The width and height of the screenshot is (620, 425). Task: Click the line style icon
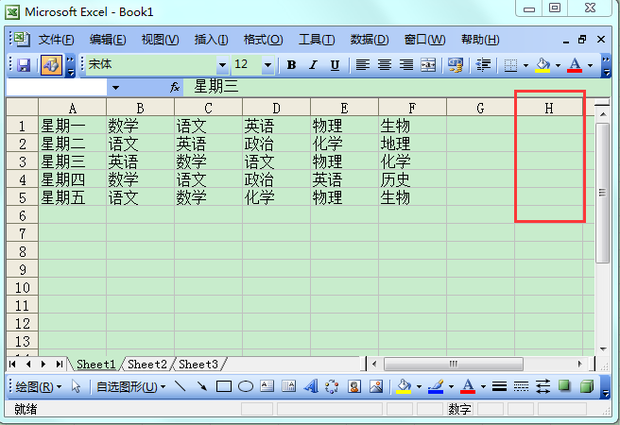tap(499, 386)
